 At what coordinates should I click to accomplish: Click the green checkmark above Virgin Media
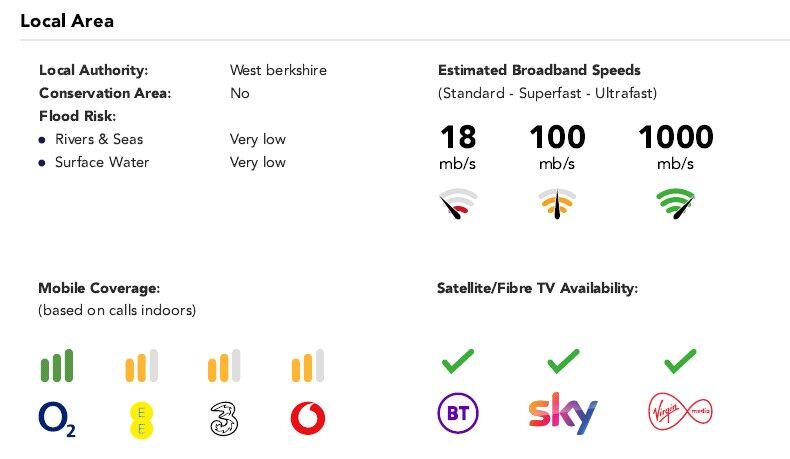(x=680, y=359)
